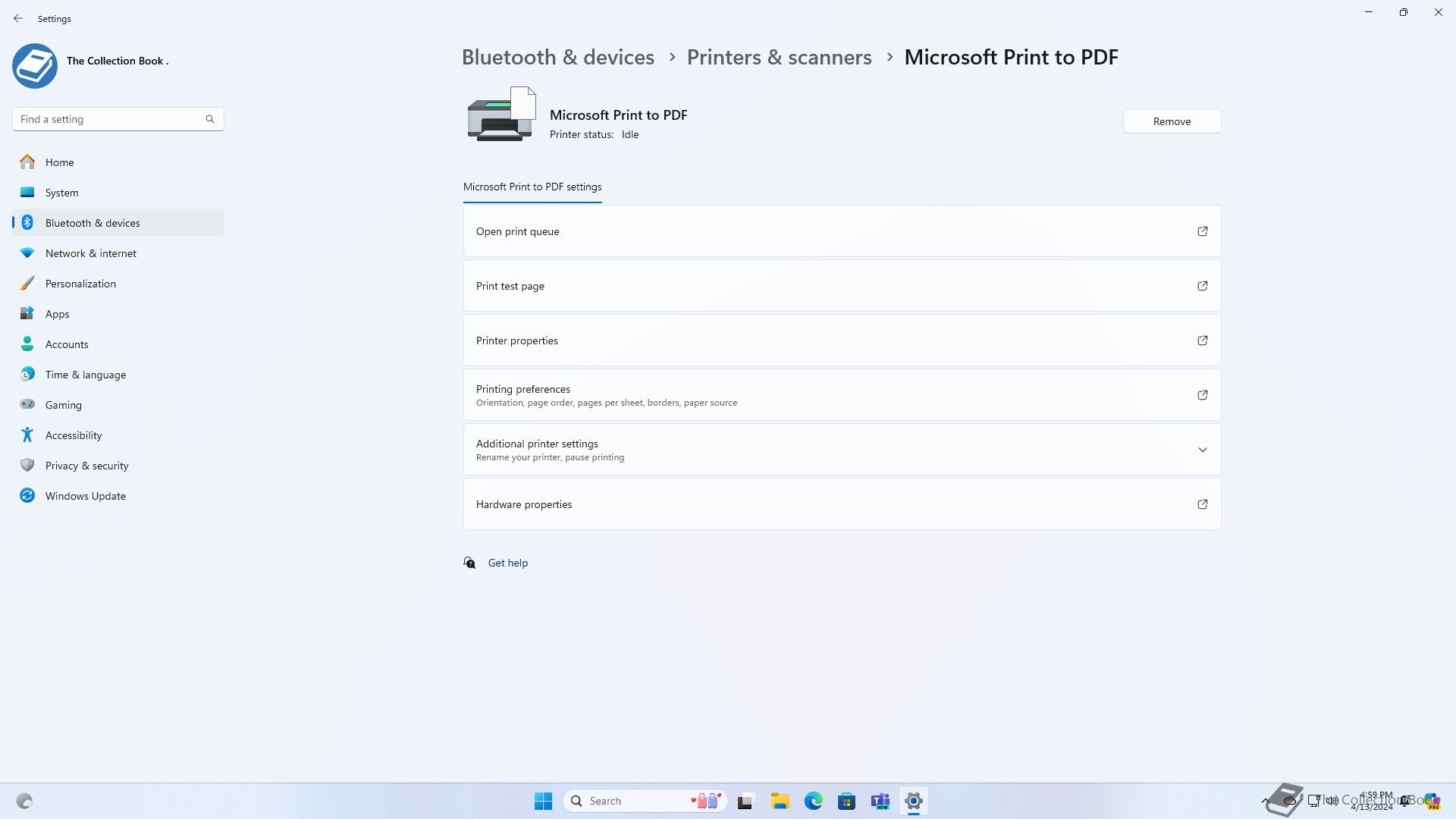Remove the Microsoft Print to PDF printer

(1172, 121)
